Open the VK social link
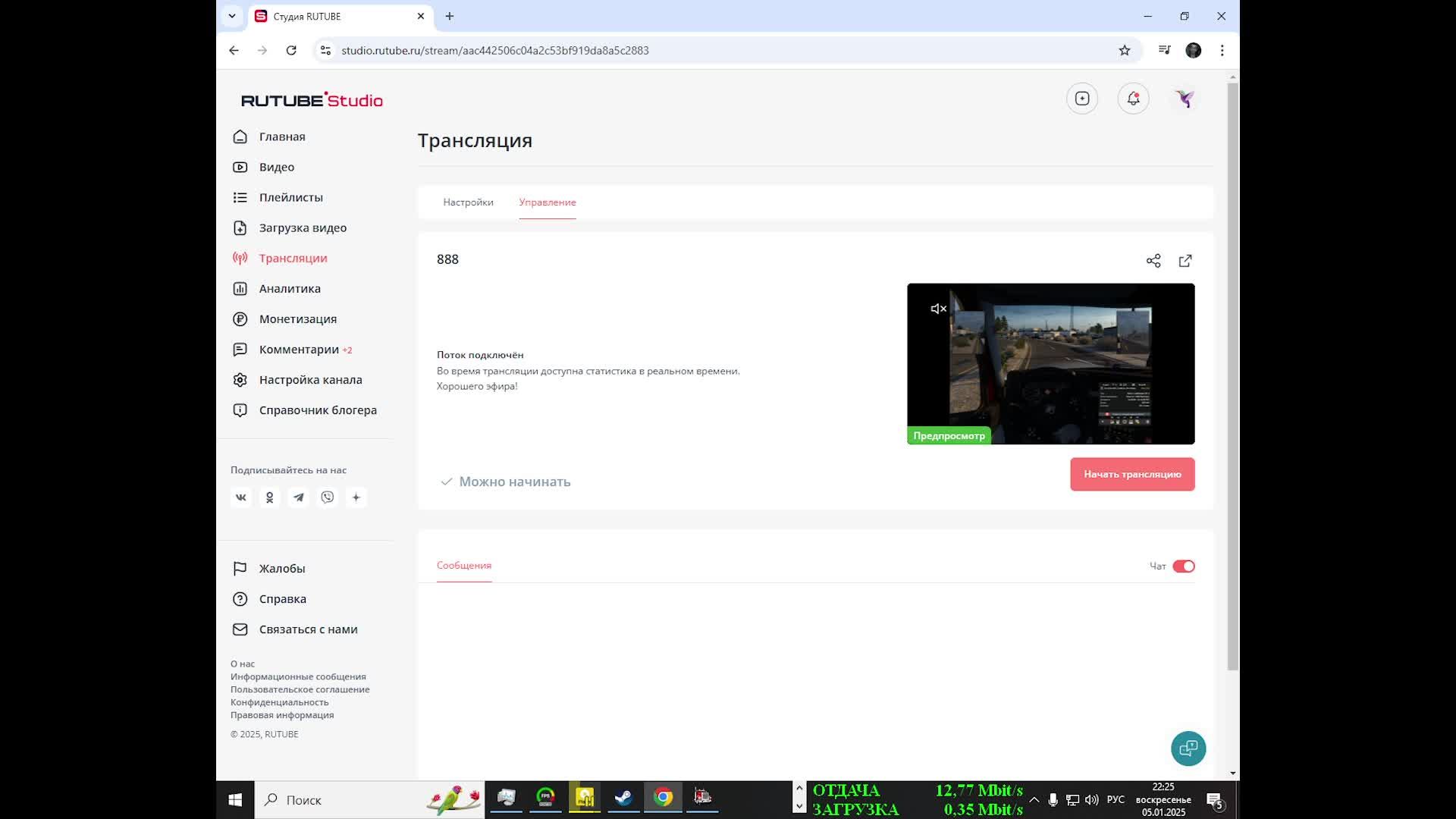The image size is (1456, 819). click(x=241, y=497)
